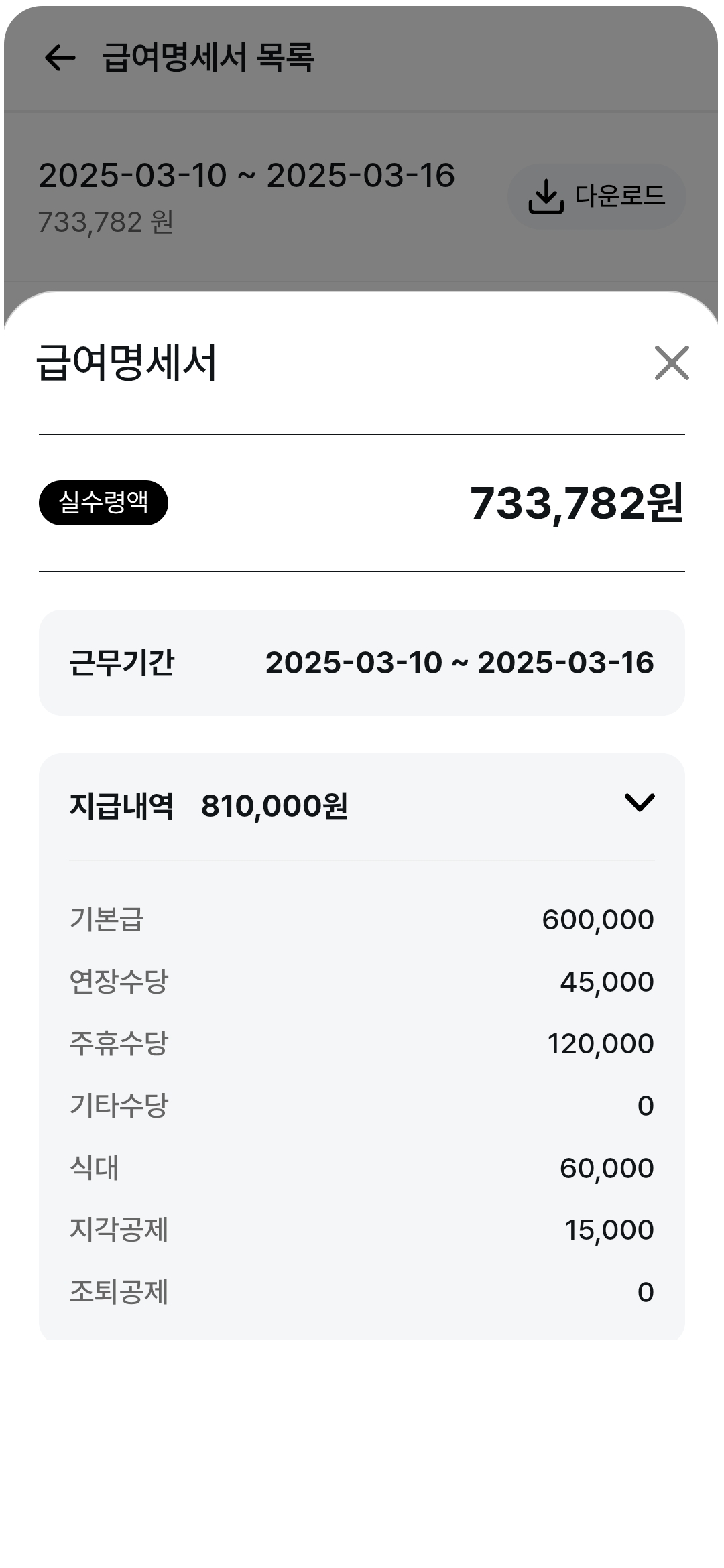
Task: Select the 실수령액 black badge
Action: 103,503
